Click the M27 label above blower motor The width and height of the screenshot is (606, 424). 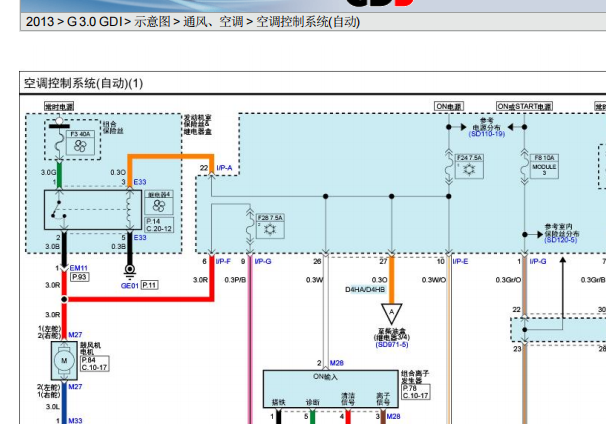(x=75, y=335)
